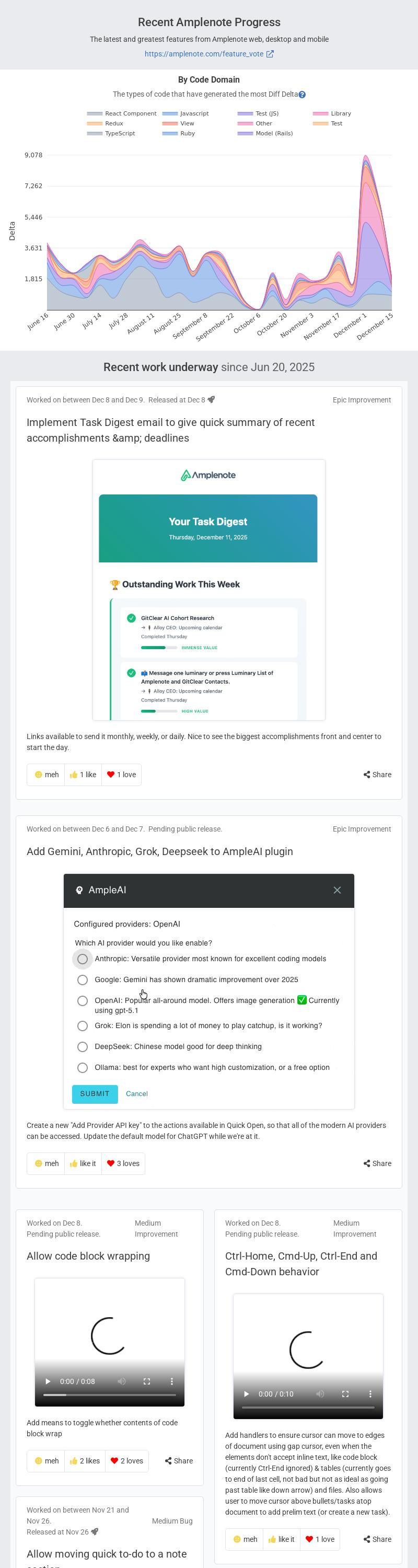Share the code block wrapping update
The width and height of the screenshot is (418, 1568).
(x=179, y=1461)
